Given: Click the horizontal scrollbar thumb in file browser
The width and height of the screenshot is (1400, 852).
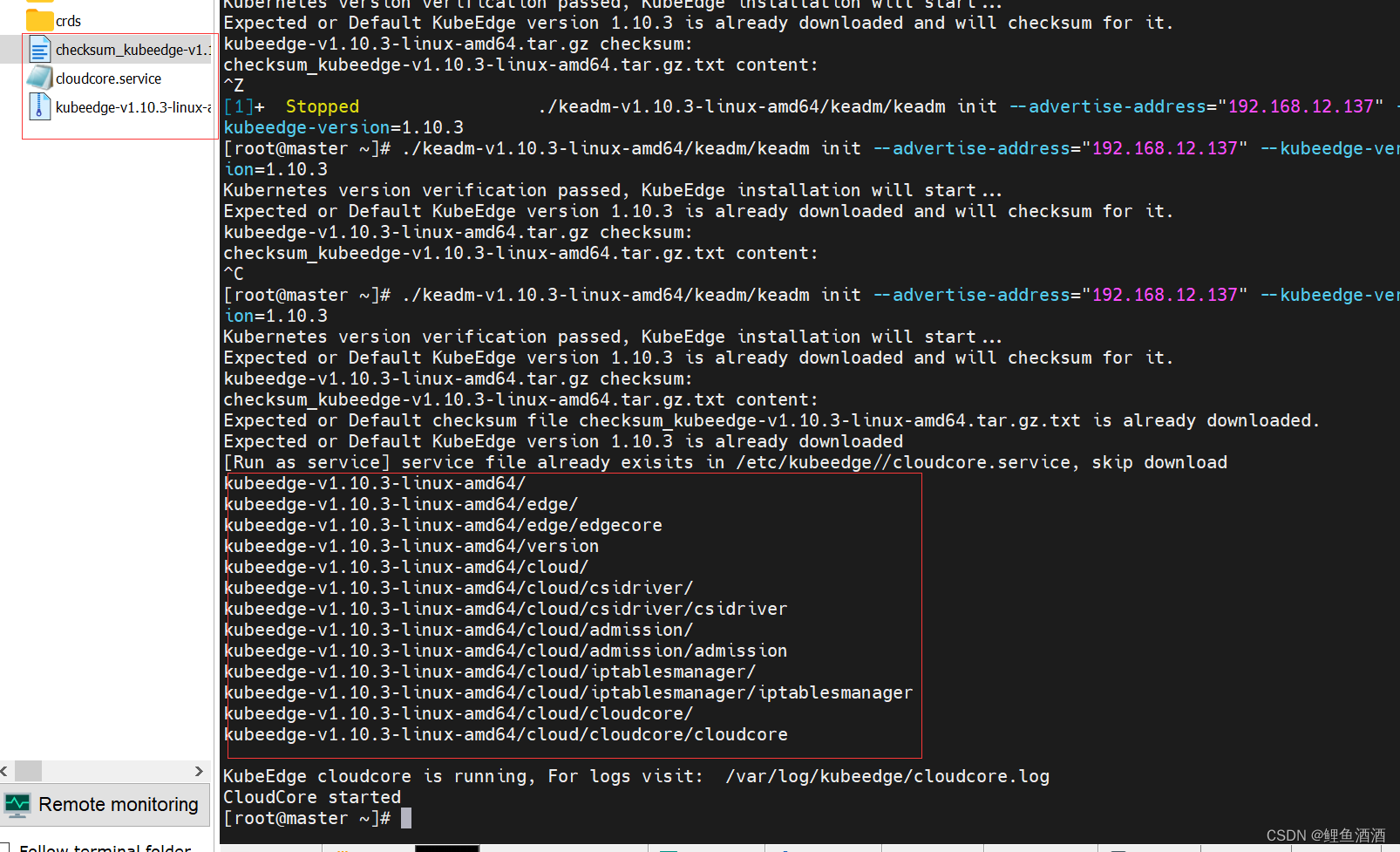Looking at the screenshot, I should 28,771.
